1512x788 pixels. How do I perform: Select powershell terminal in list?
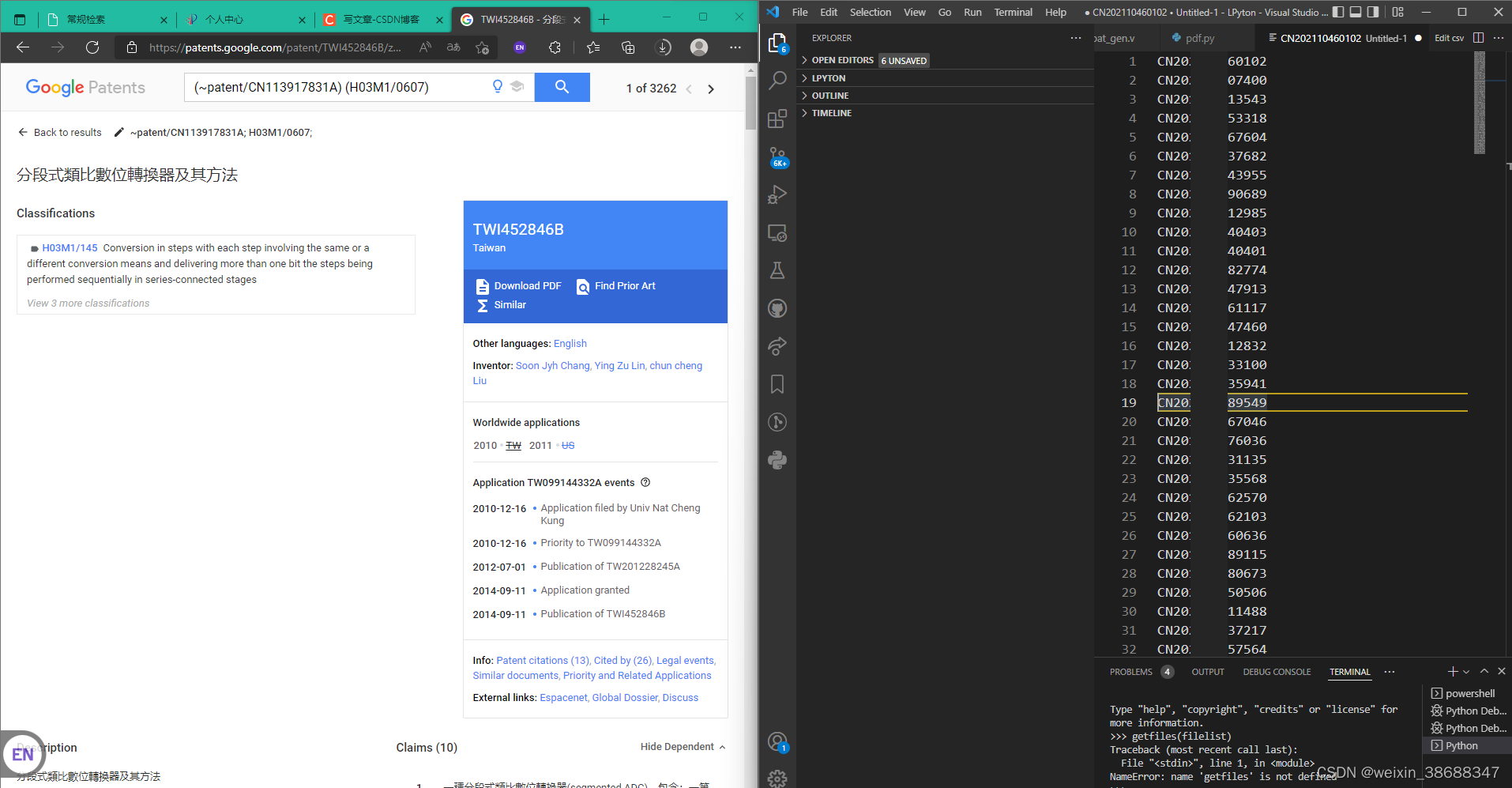coord(1469,693)
